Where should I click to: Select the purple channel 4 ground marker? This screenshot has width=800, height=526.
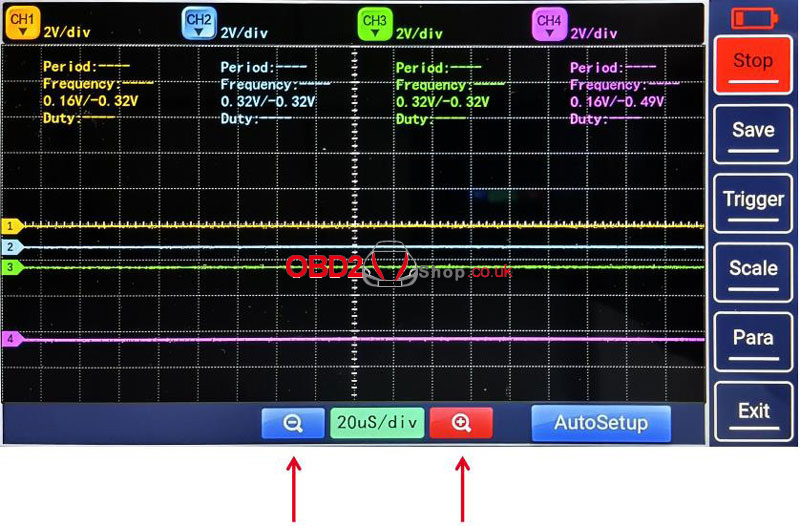tap(11, 339)
